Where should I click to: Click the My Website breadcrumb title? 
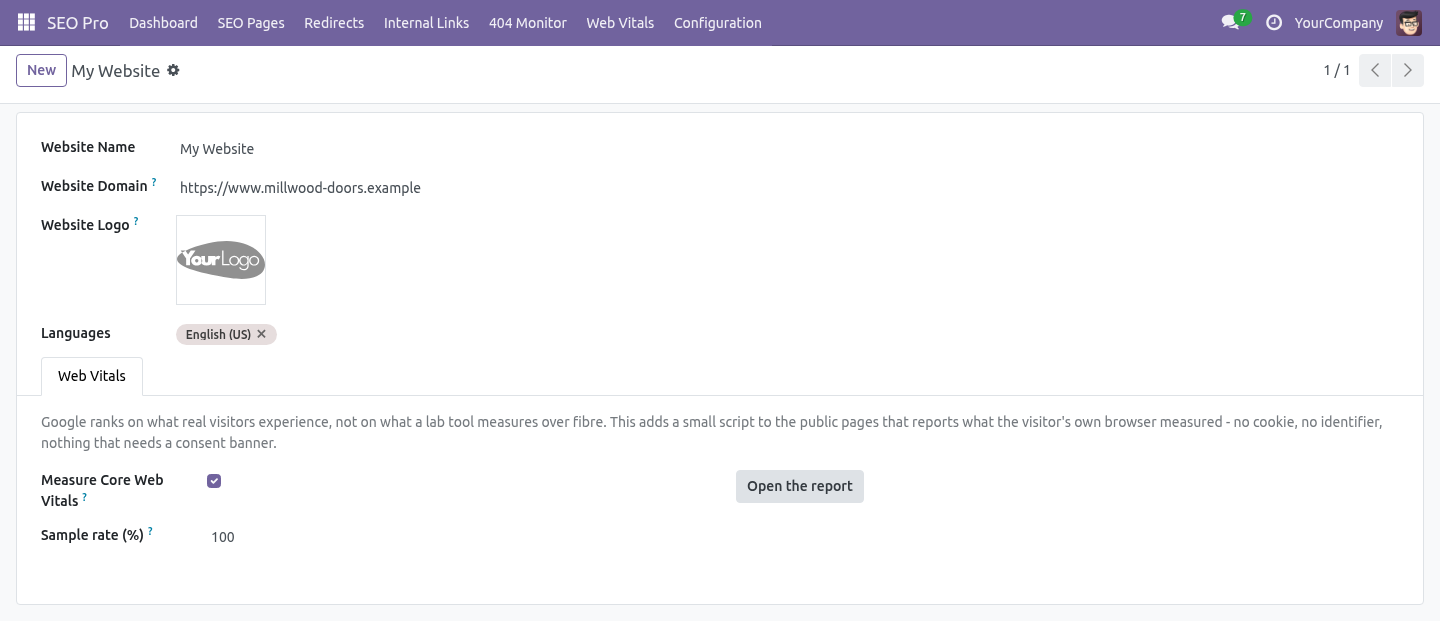coord(116,70)
